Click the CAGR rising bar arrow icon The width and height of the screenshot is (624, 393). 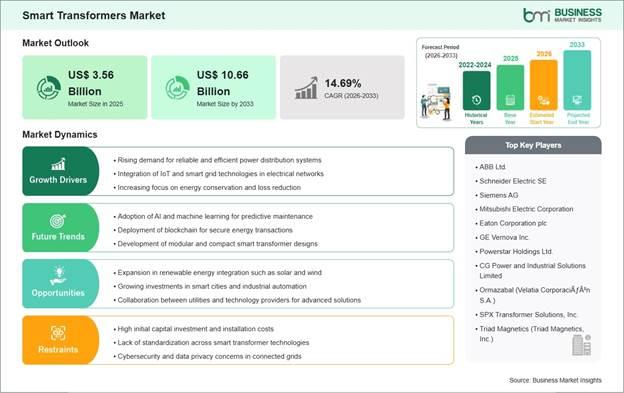click(x=306, y=88)
